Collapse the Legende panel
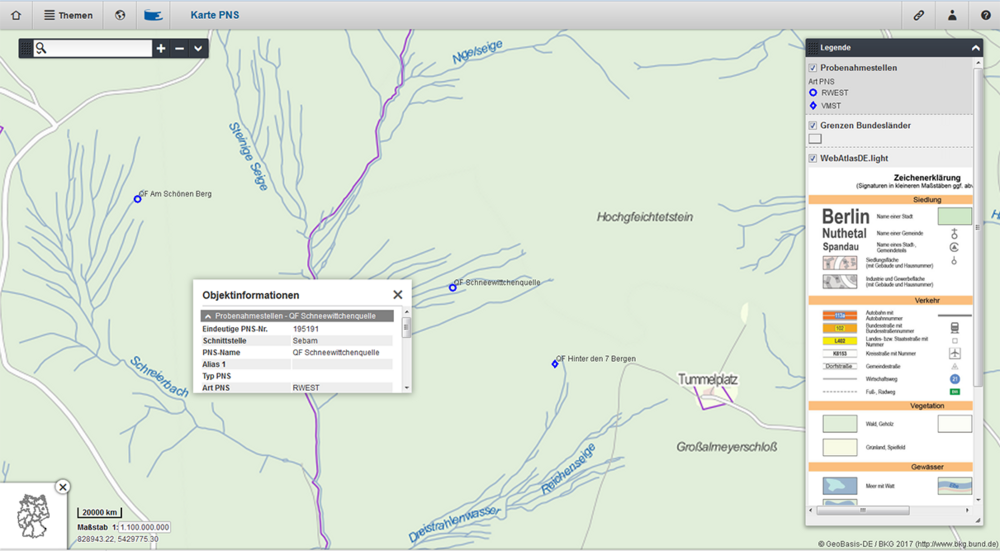Image resolution: width=1000 pixels, height=551 pixels. (x=975, y=48)
